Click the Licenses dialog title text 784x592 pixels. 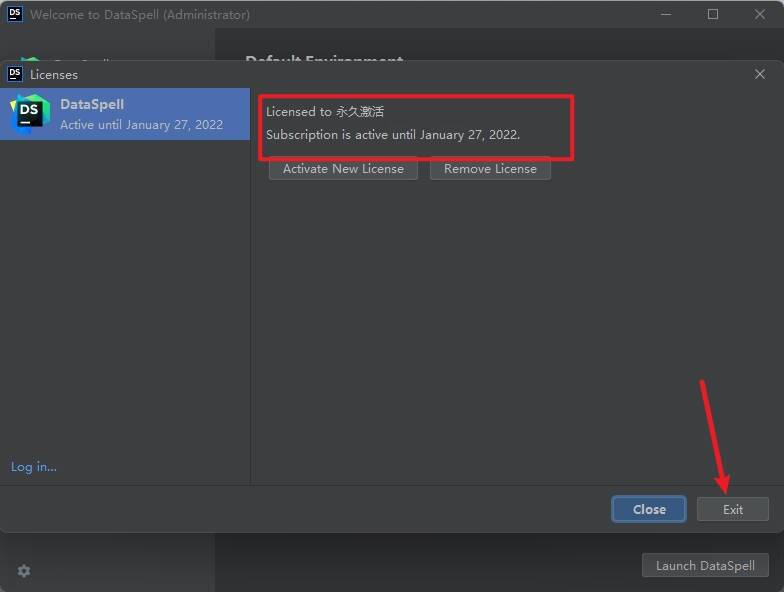[54, 74]
